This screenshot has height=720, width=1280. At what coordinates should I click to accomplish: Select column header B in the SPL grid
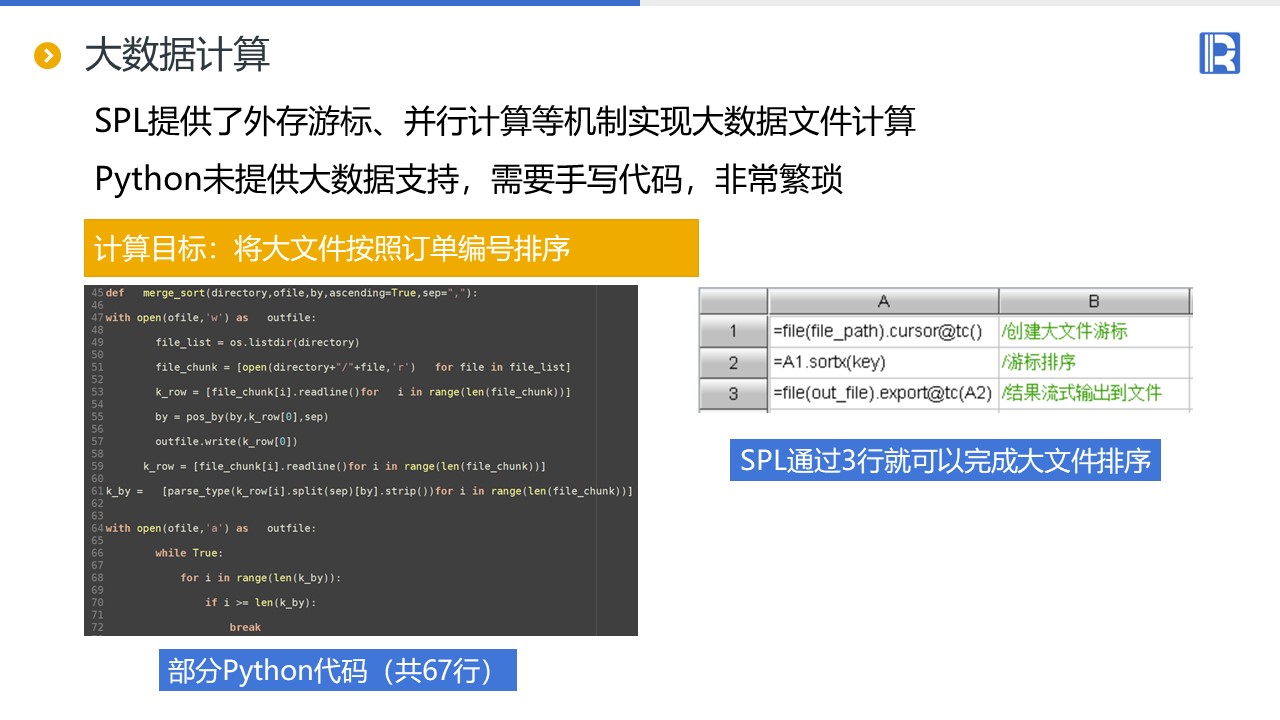click(1094, 302)
